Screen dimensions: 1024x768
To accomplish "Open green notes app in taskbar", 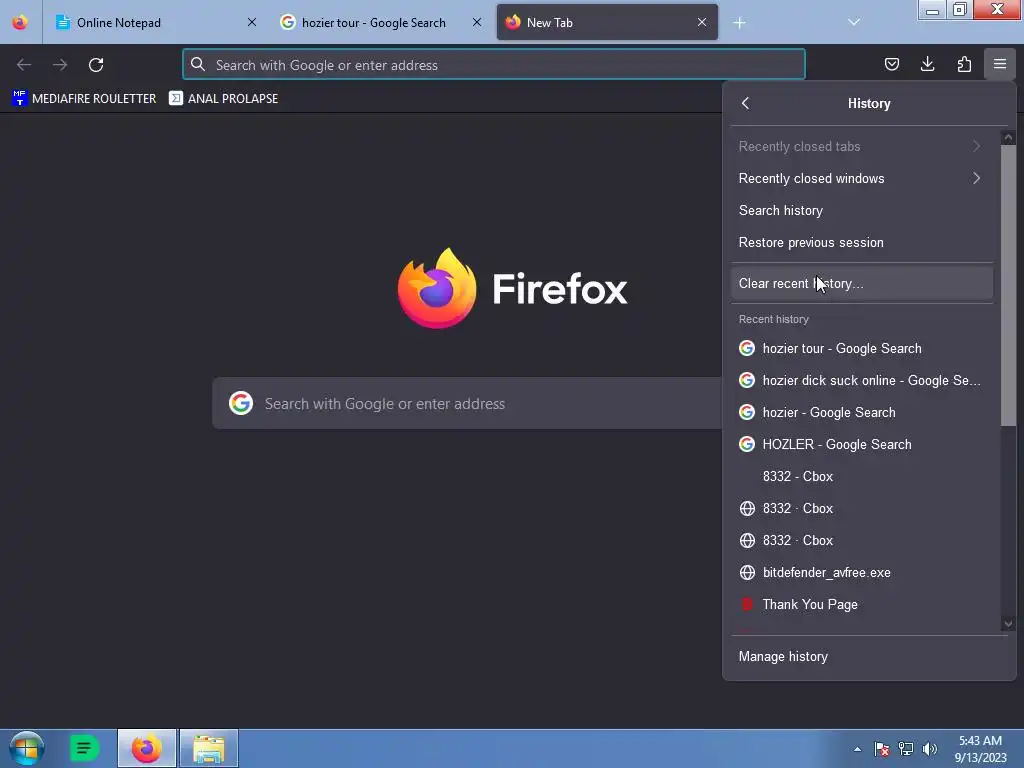I will (84, 748).
